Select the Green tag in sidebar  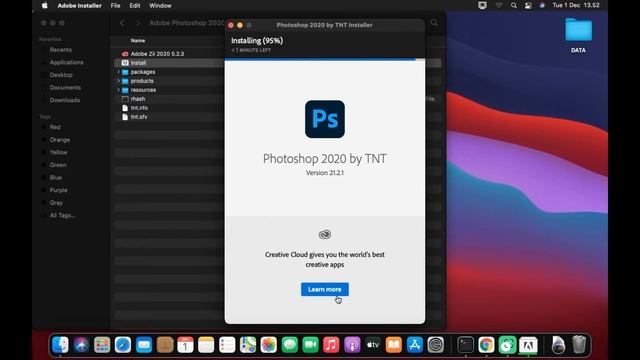[58, 165]
